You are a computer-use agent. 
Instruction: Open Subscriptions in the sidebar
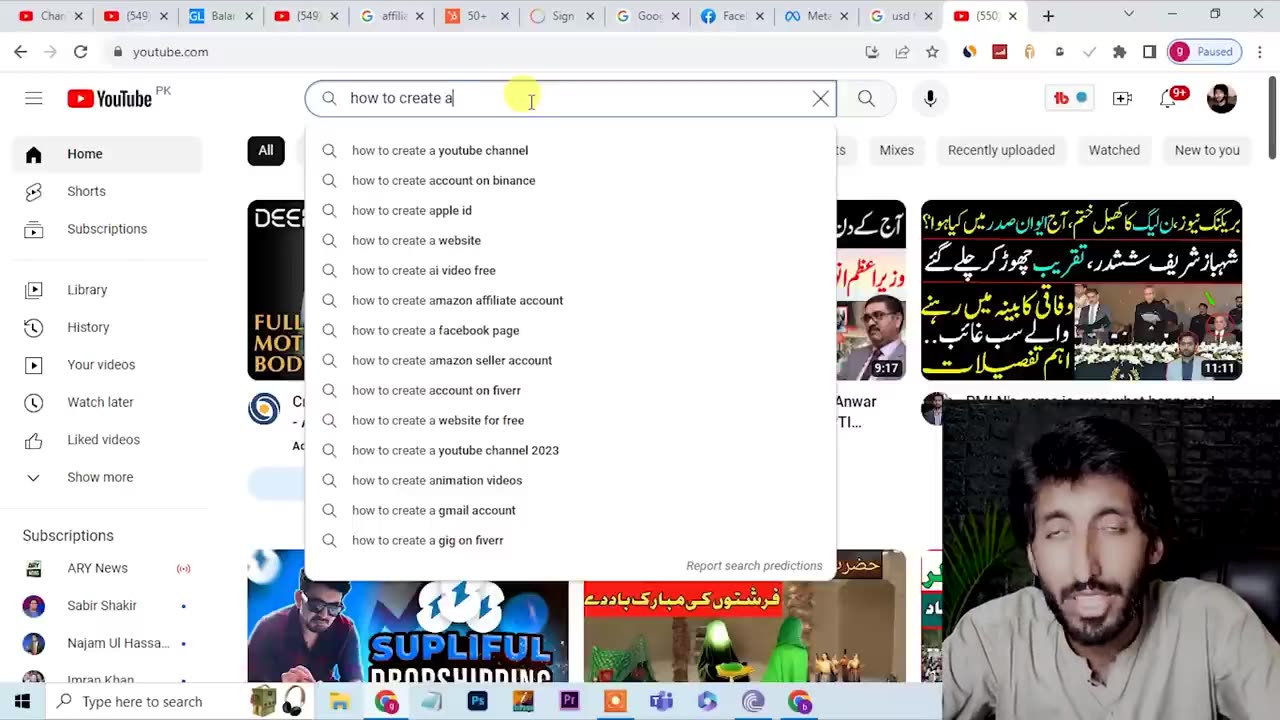[107, 229]
